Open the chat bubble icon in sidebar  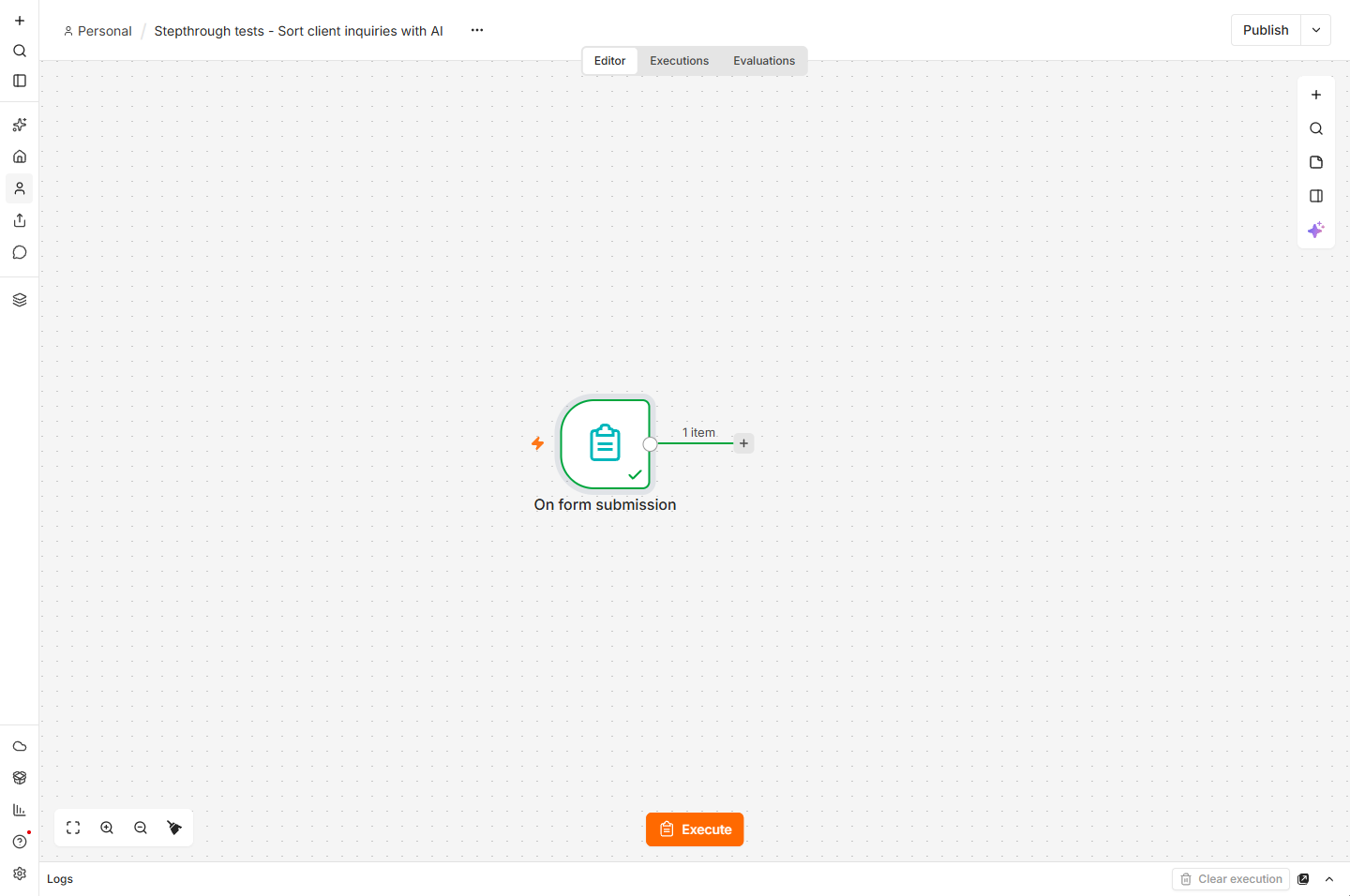[20, 252]
